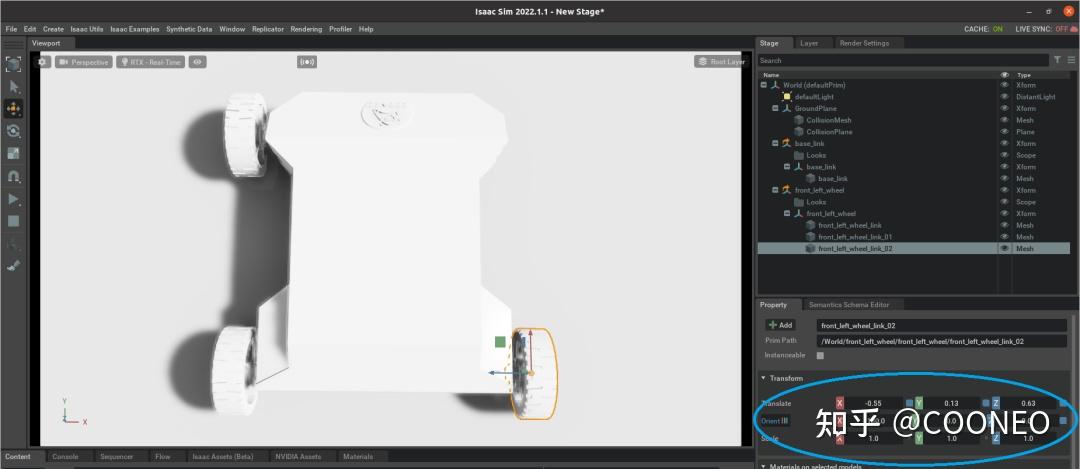This screenshot has width=1080, height=469.
Task: Stop the simulation with Stop button
Action: 13,221
